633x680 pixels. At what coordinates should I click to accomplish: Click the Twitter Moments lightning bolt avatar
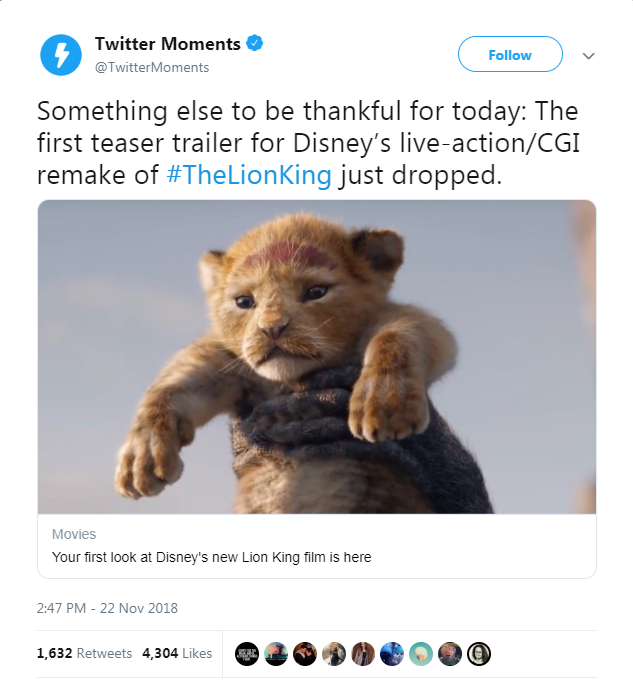pos(61,54)
